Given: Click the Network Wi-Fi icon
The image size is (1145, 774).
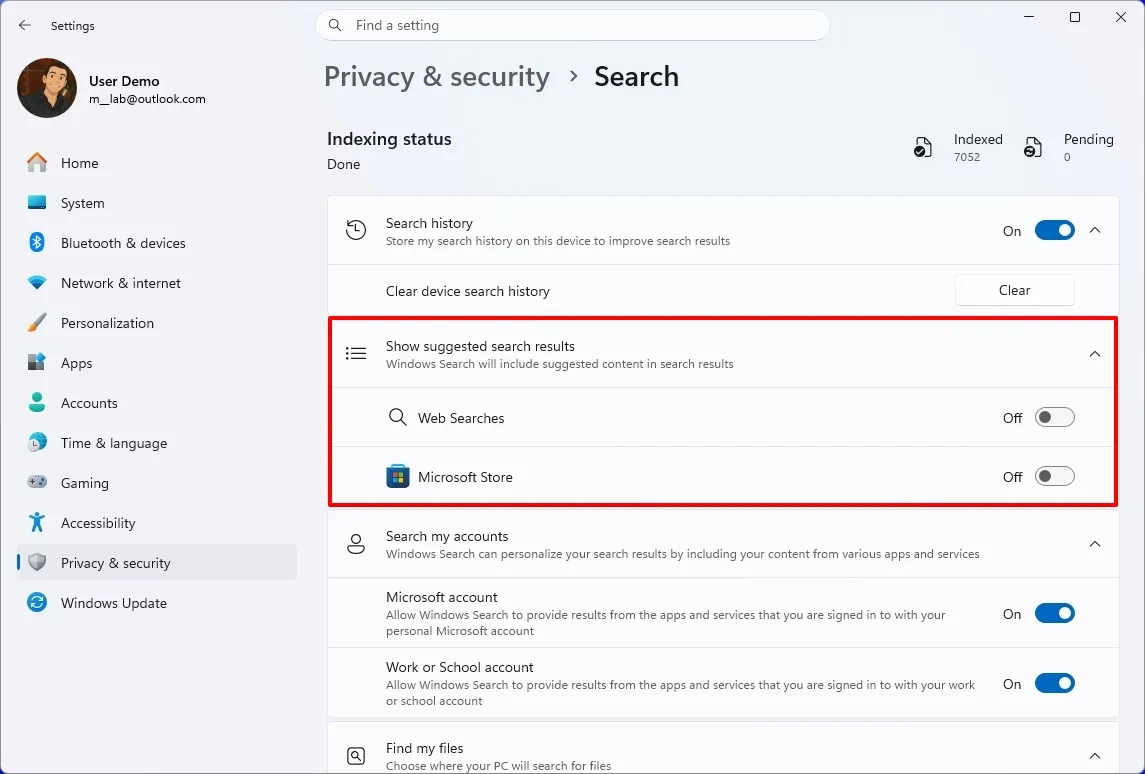Looking at the screenshot, I should click(37, 283).
